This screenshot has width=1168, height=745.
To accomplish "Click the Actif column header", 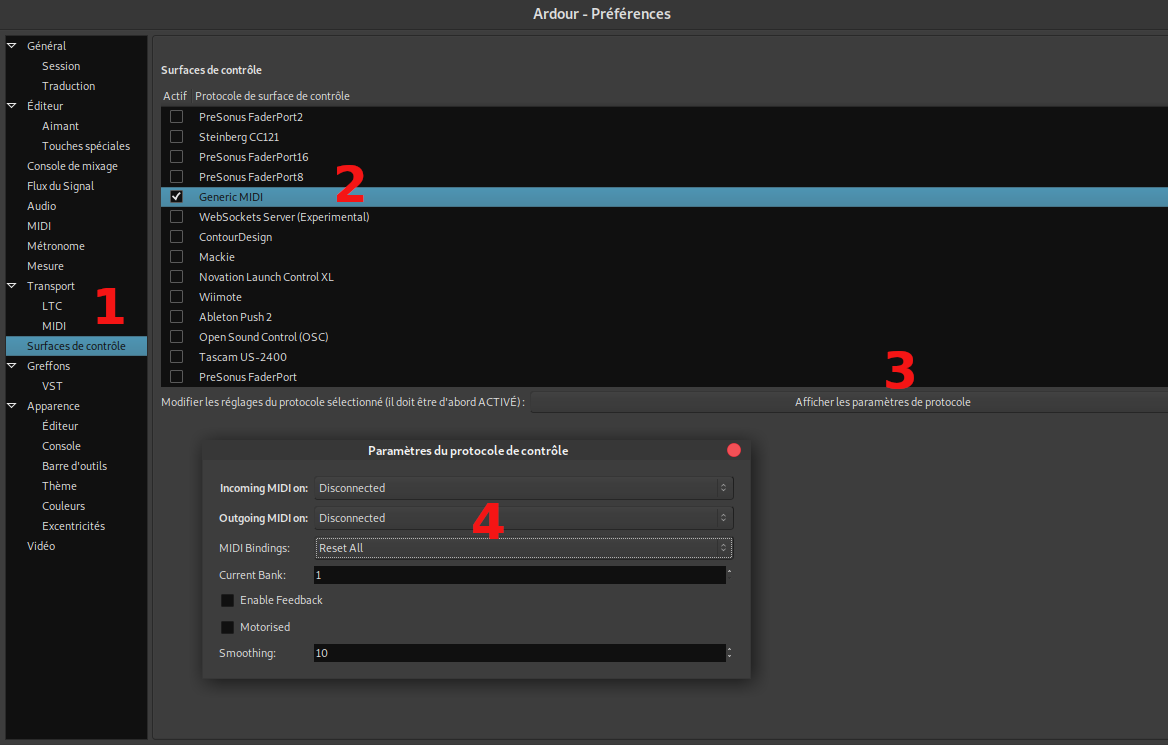I will pyautogui.click(x=175, y=96).
